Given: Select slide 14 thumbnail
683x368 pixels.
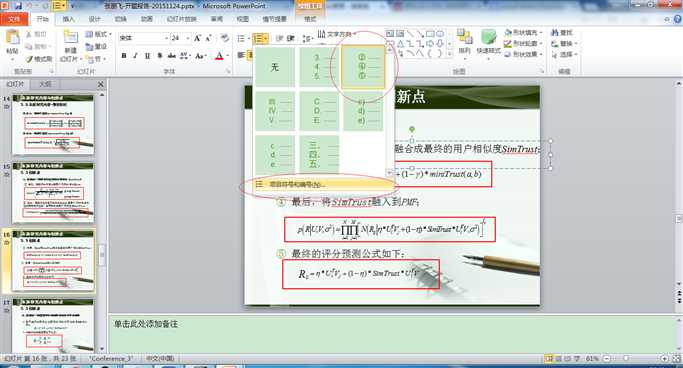Looking at the screenshot, I should click(x=53, y=125).
